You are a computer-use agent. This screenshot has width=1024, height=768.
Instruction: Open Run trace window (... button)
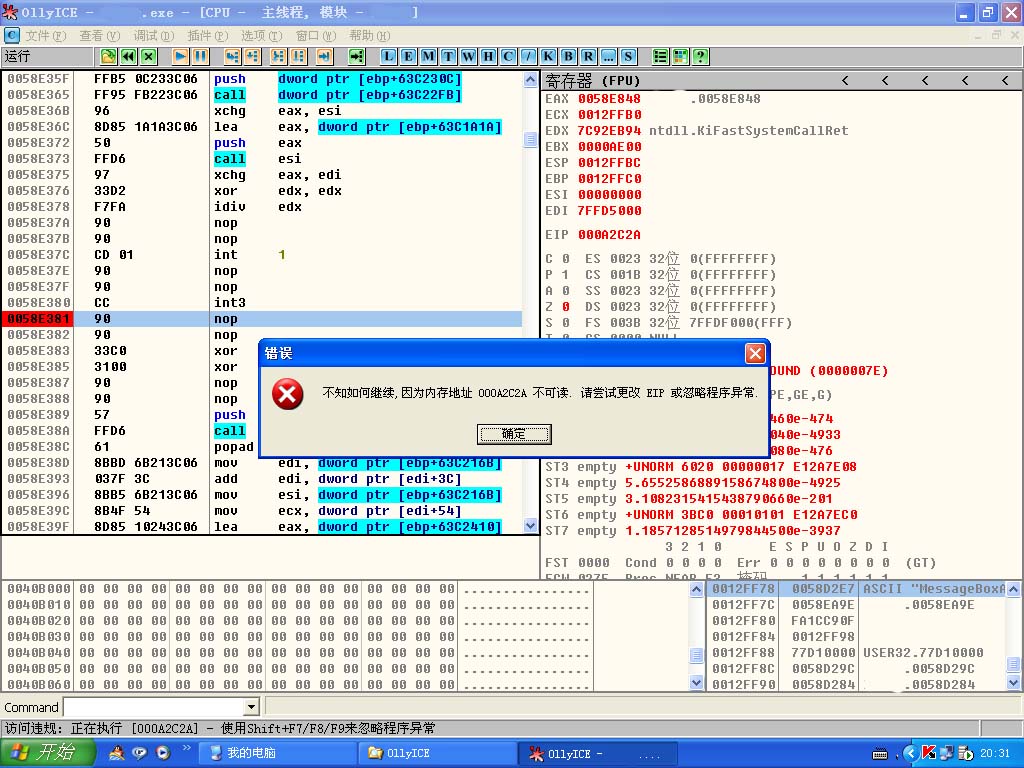[609, 57]
